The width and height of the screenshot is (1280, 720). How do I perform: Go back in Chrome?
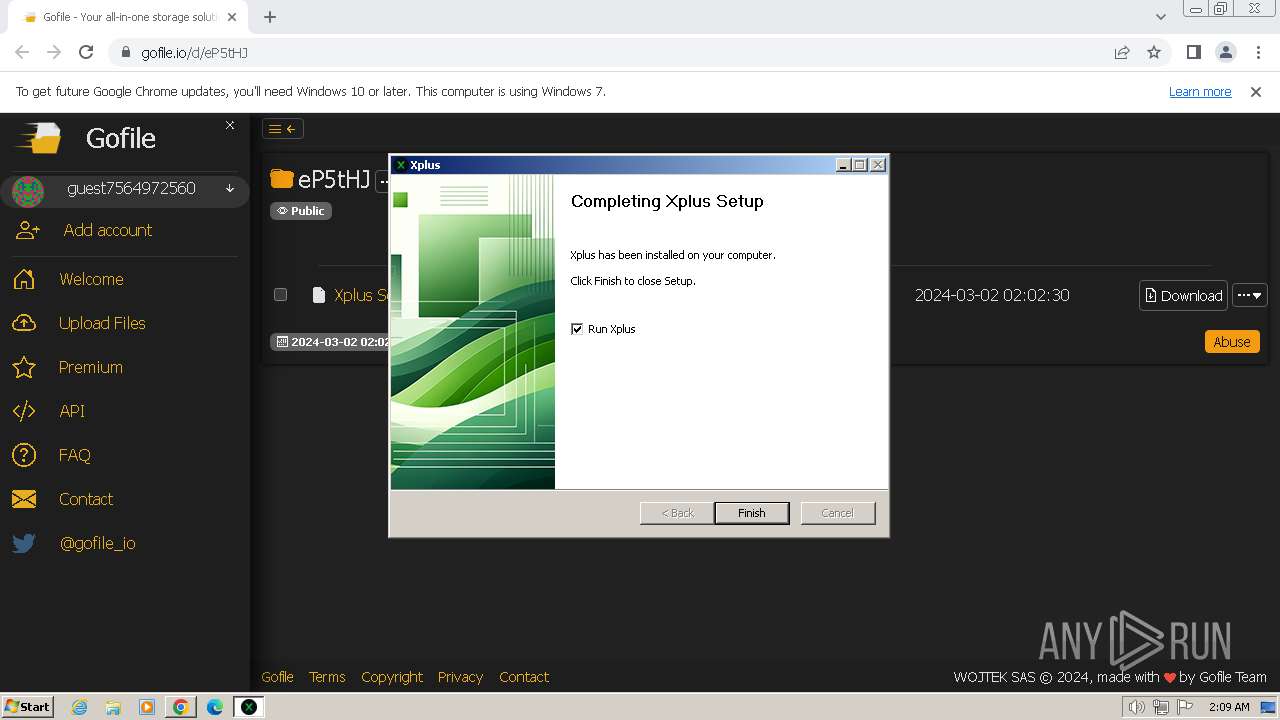point(22,52)
